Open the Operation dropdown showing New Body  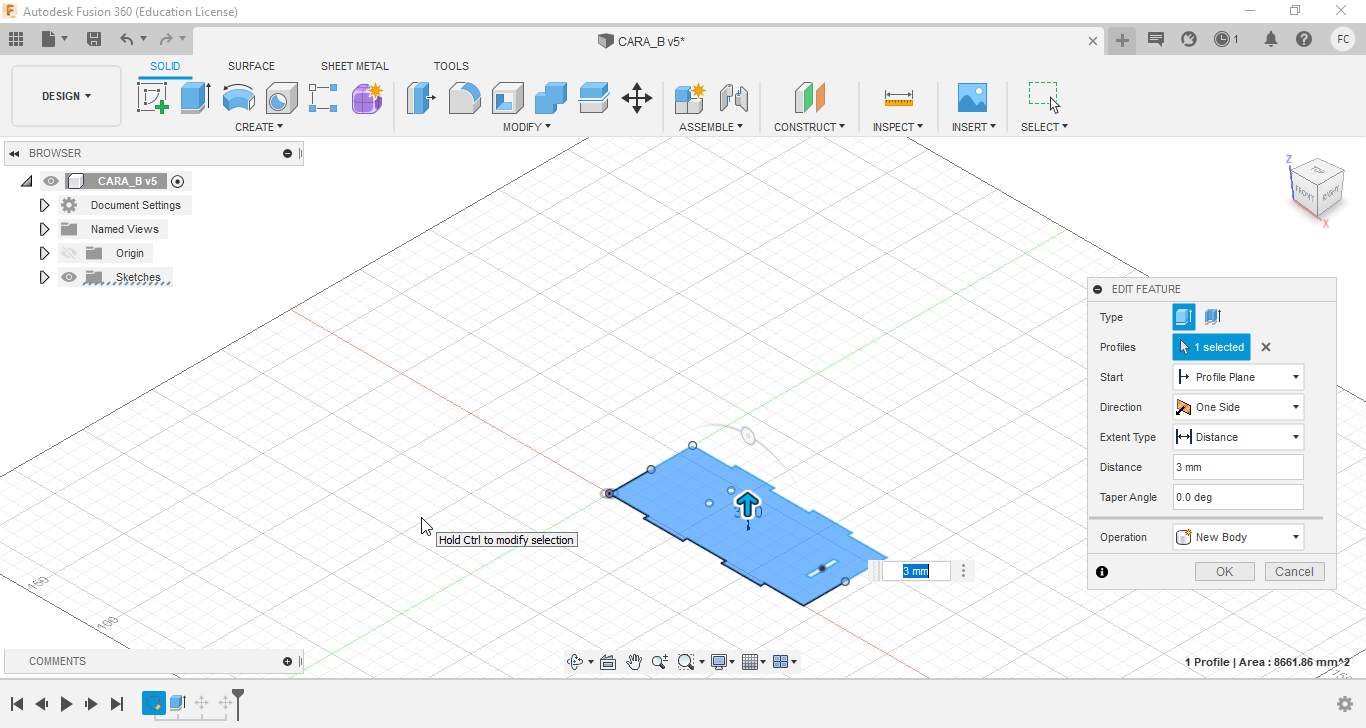click(x=1238, y=537)
